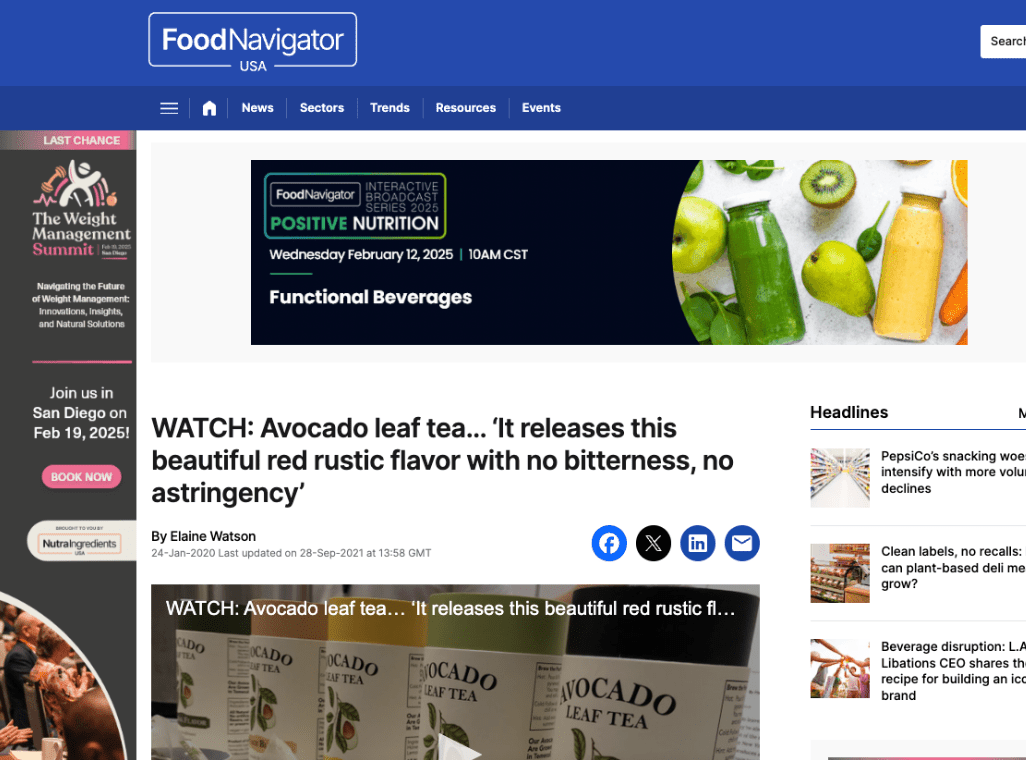Open the Sectors menu

(x=322, y=108)
